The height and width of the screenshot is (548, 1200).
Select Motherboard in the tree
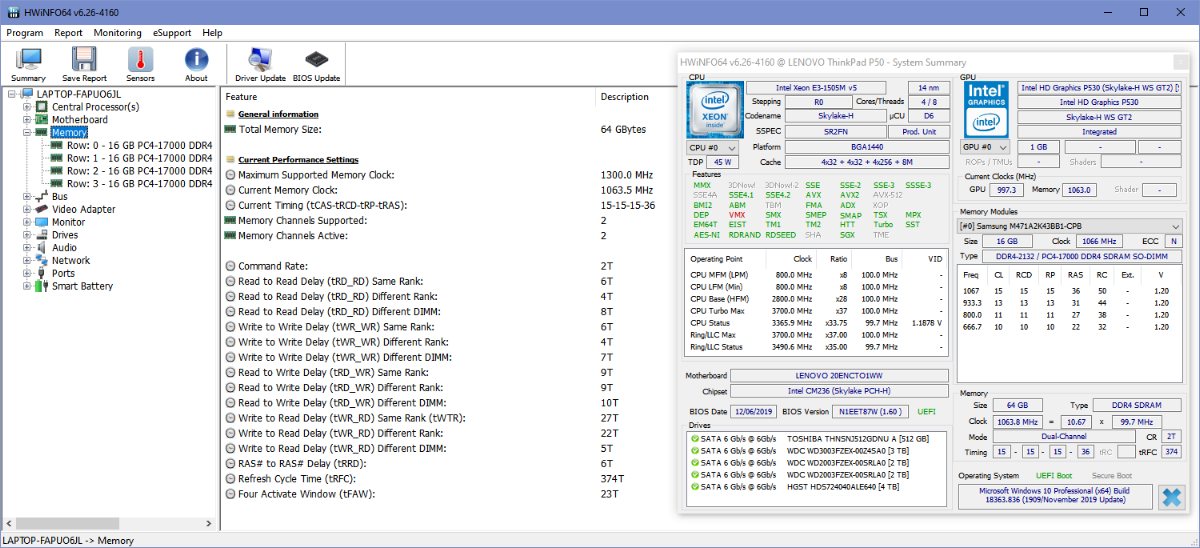(80, 119)
